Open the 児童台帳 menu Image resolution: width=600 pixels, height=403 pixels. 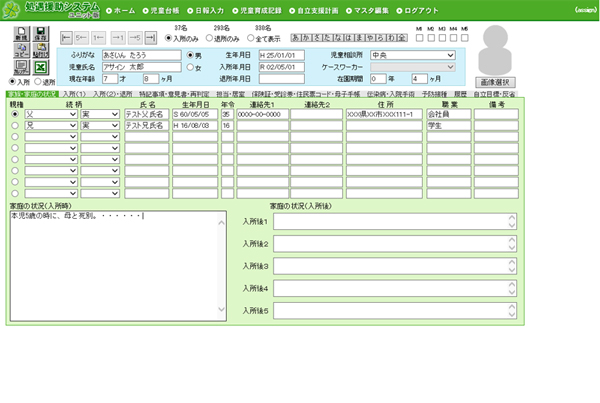pos(161,10)
